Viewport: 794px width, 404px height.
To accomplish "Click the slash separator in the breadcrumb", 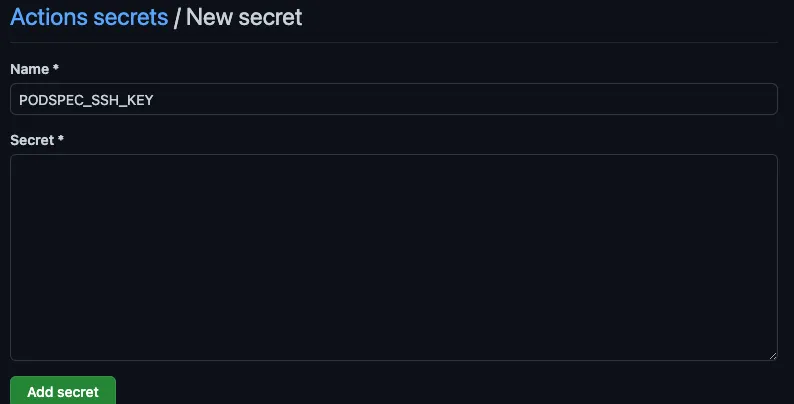I will [x=177, y=18].
